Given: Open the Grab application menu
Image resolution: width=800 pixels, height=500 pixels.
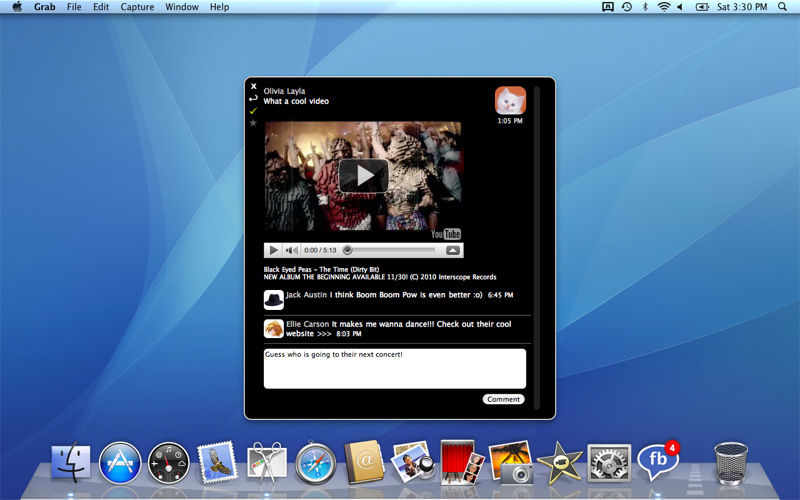Looking at the screenshot, I should pyautogui.click(x=44, y=7).
